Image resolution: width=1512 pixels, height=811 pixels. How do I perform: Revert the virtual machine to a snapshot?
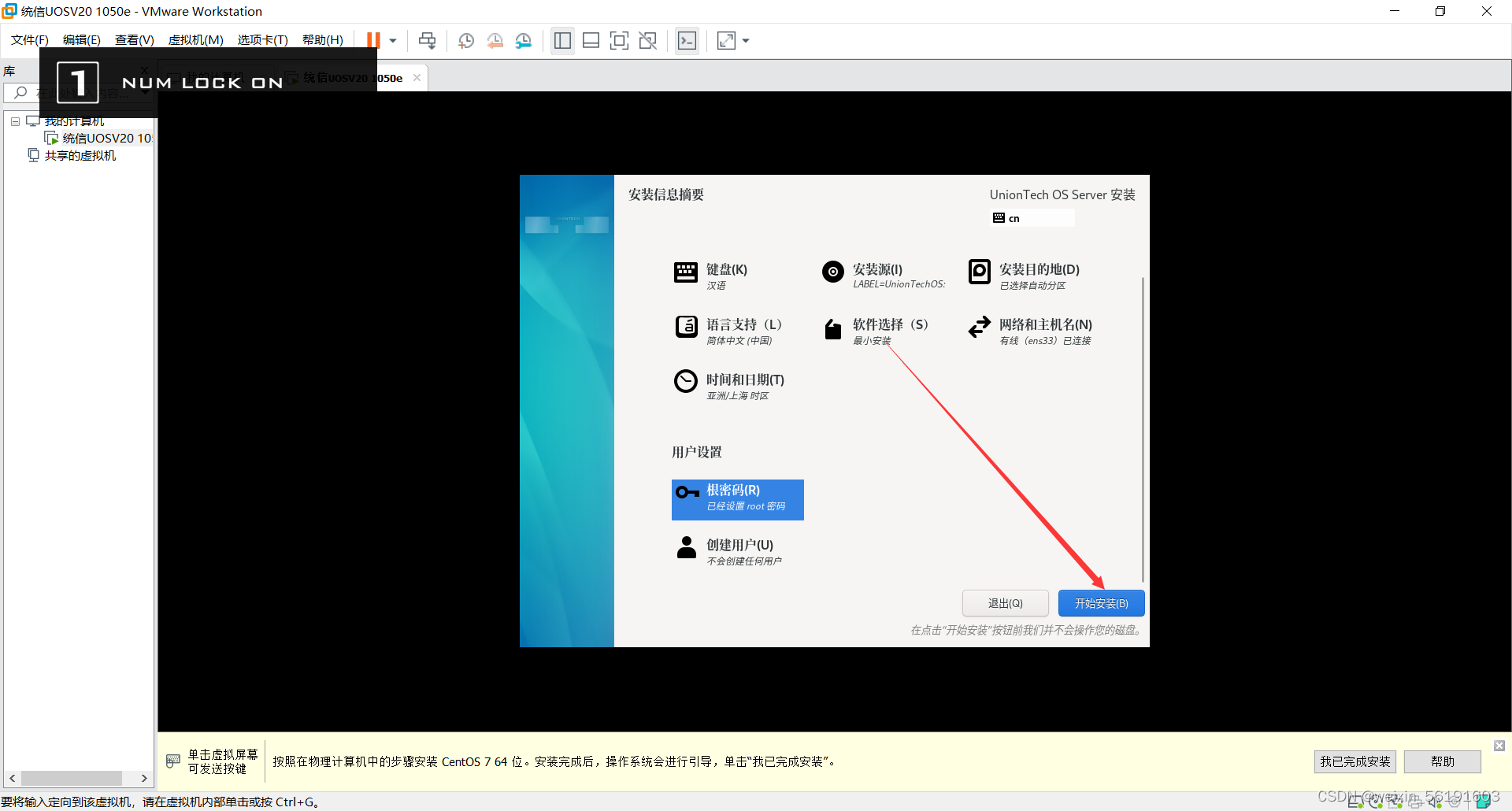(495, 41)
